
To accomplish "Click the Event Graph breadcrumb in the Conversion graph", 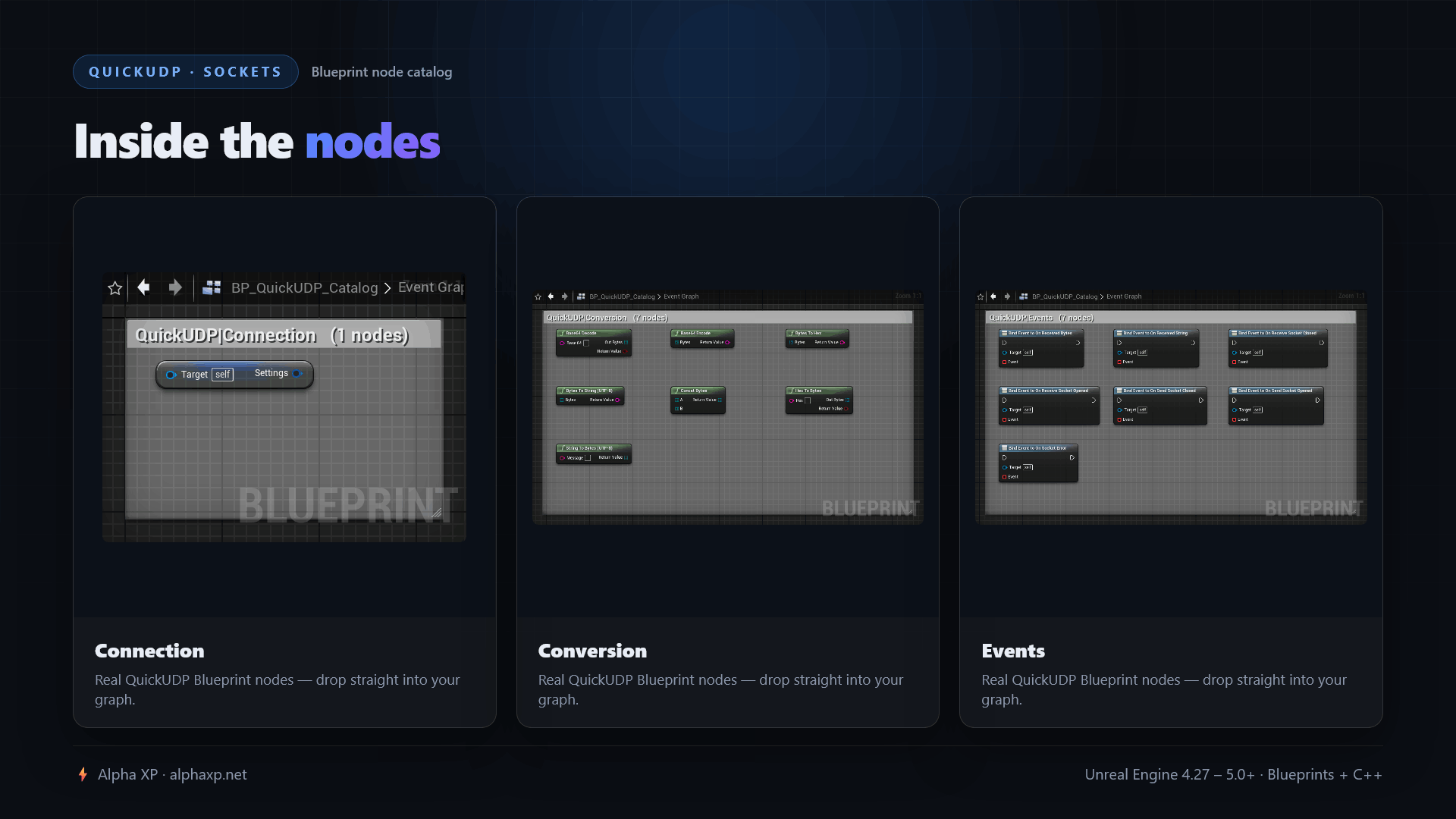I will click(x=681, y=297).
